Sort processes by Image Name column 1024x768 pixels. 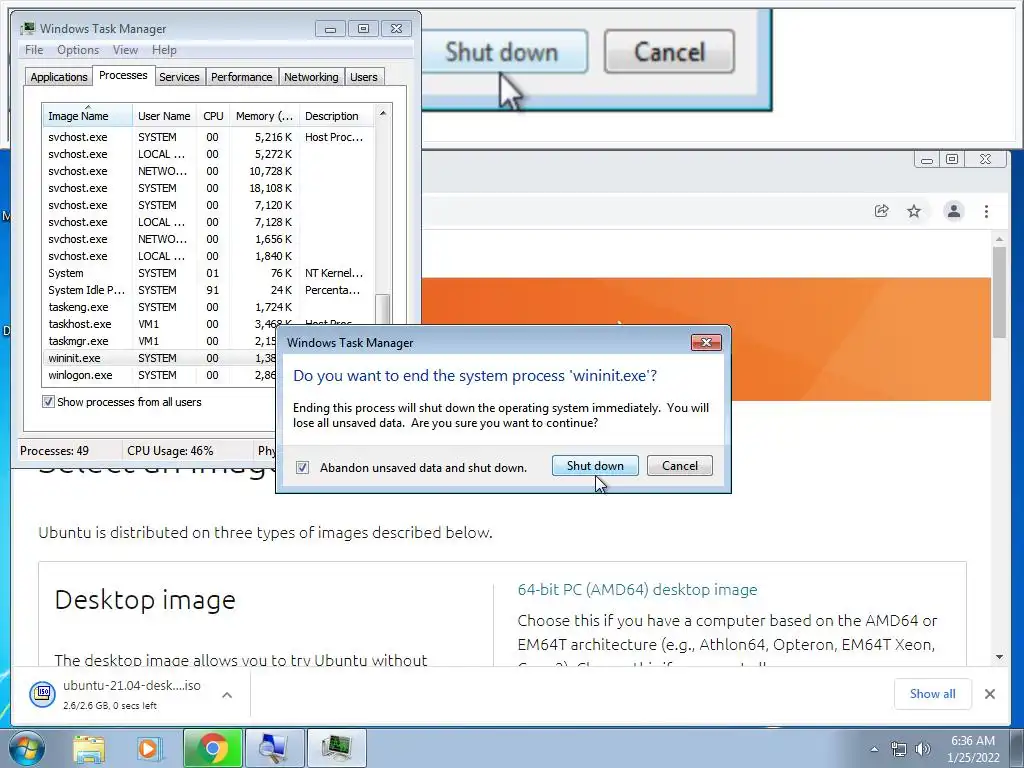coord(88,116)
